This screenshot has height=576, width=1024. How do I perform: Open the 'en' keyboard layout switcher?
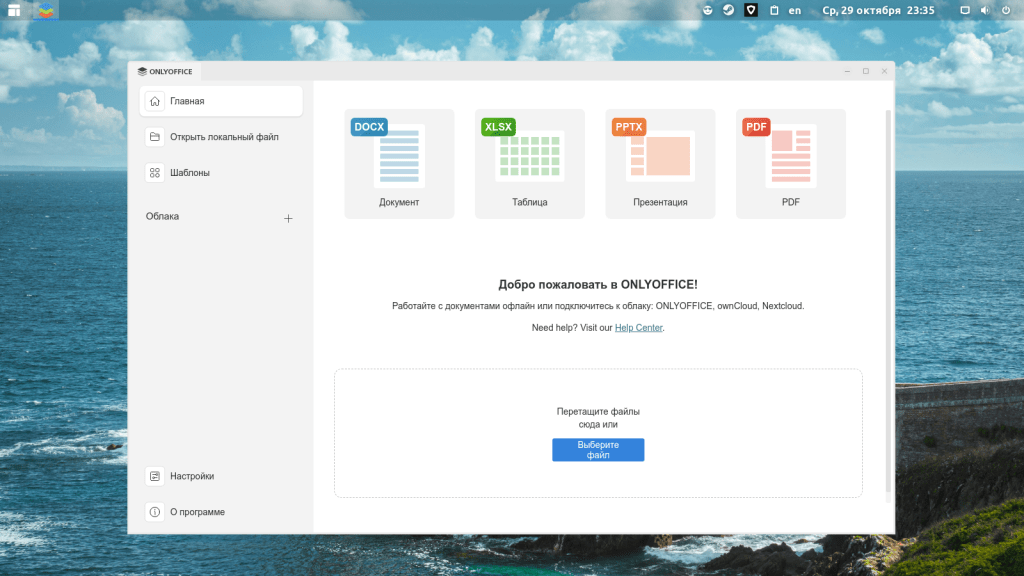(795, 10)
